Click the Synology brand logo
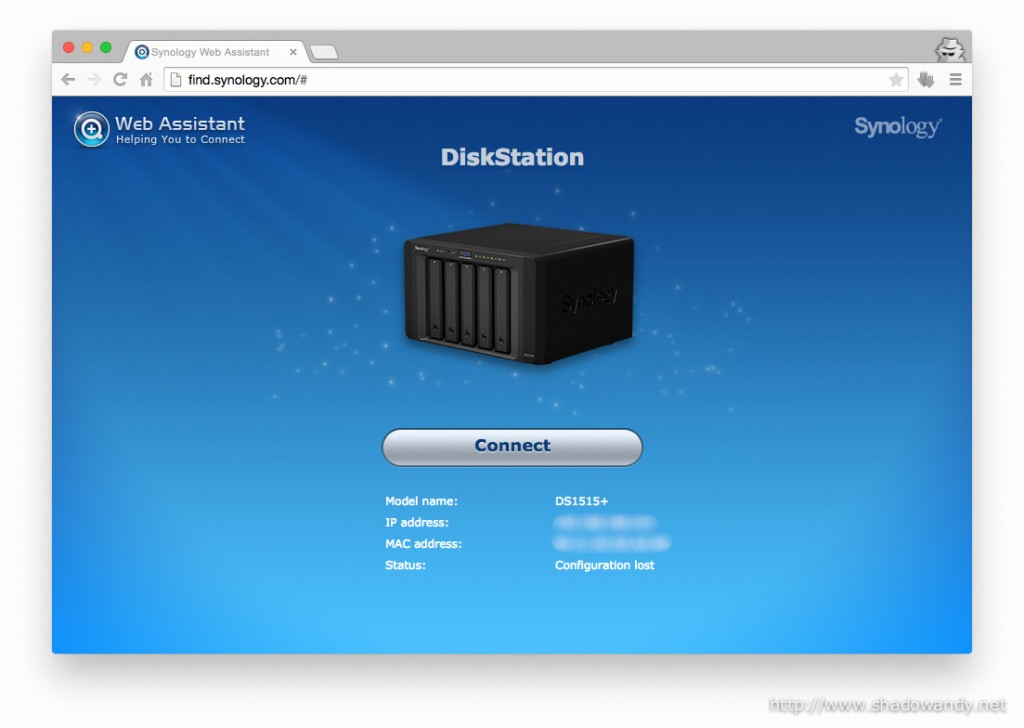1024x728 pixels. (x=898, y=127)
